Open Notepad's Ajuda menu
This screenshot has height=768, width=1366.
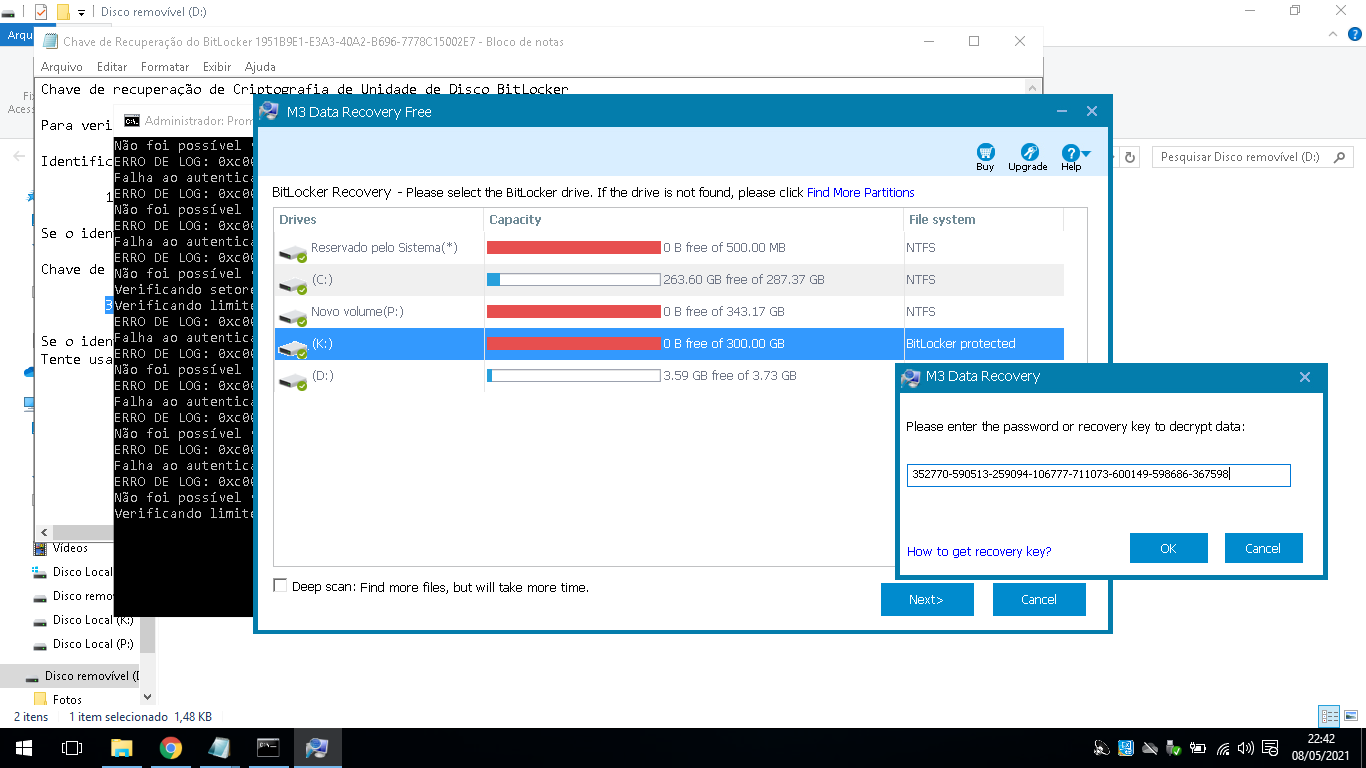(260, 67)
